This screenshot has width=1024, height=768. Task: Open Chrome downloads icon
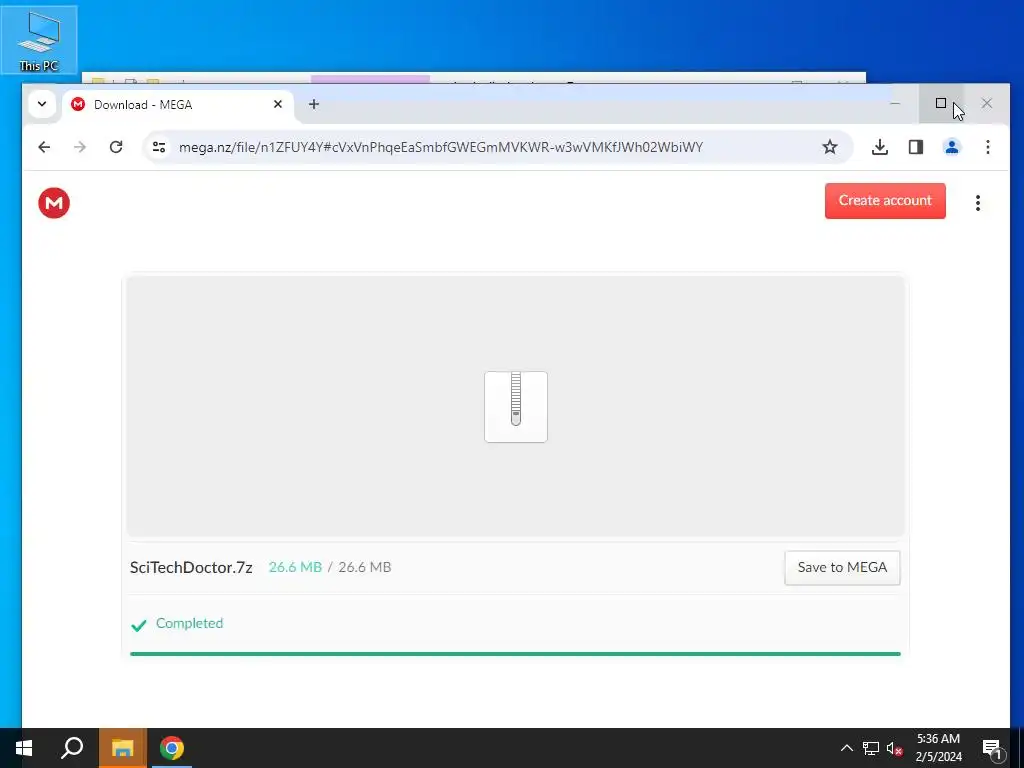pyautogui.click(x=880, y=147)
